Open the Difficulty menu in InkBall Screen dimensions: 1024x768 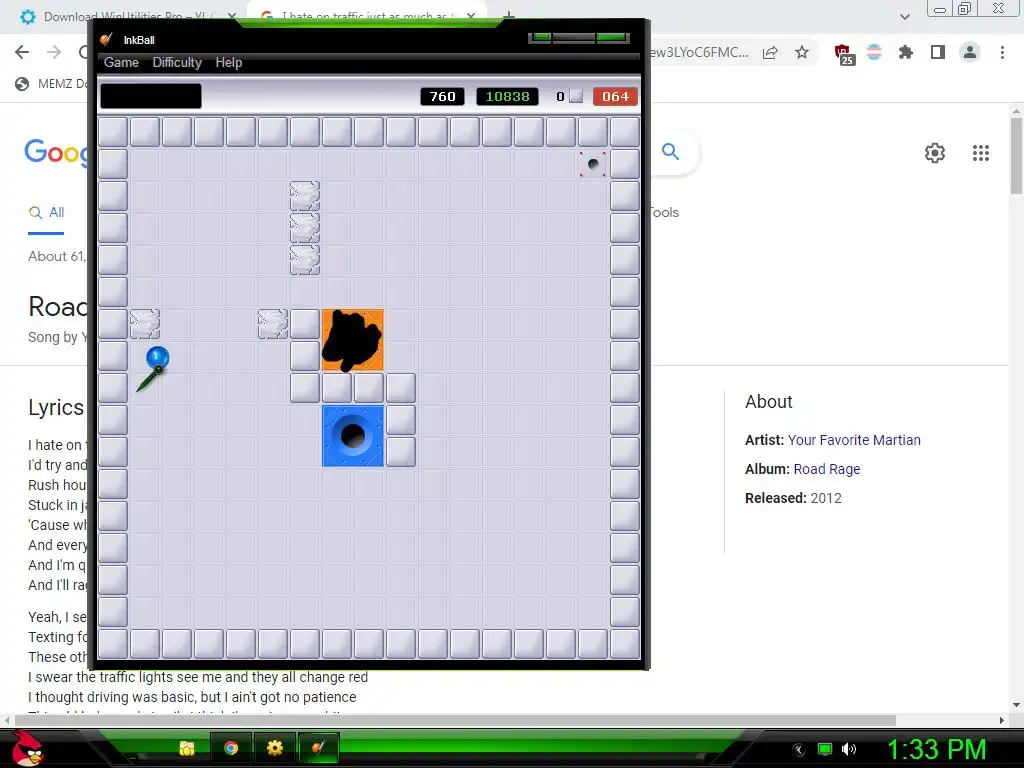tap(177, 63)
